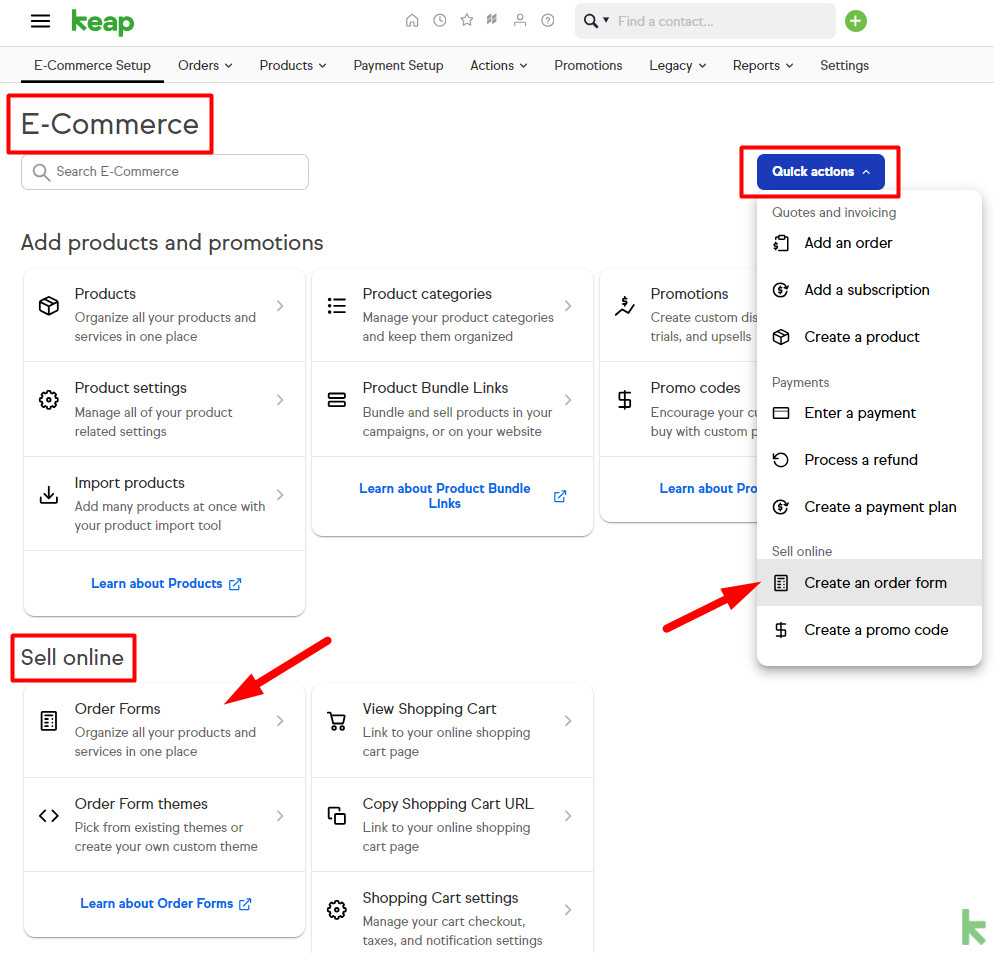Click the promo code dollar icon in menu
Image resolution: width=994 pixels, height=953 pixels.
[x=781, y=630]
